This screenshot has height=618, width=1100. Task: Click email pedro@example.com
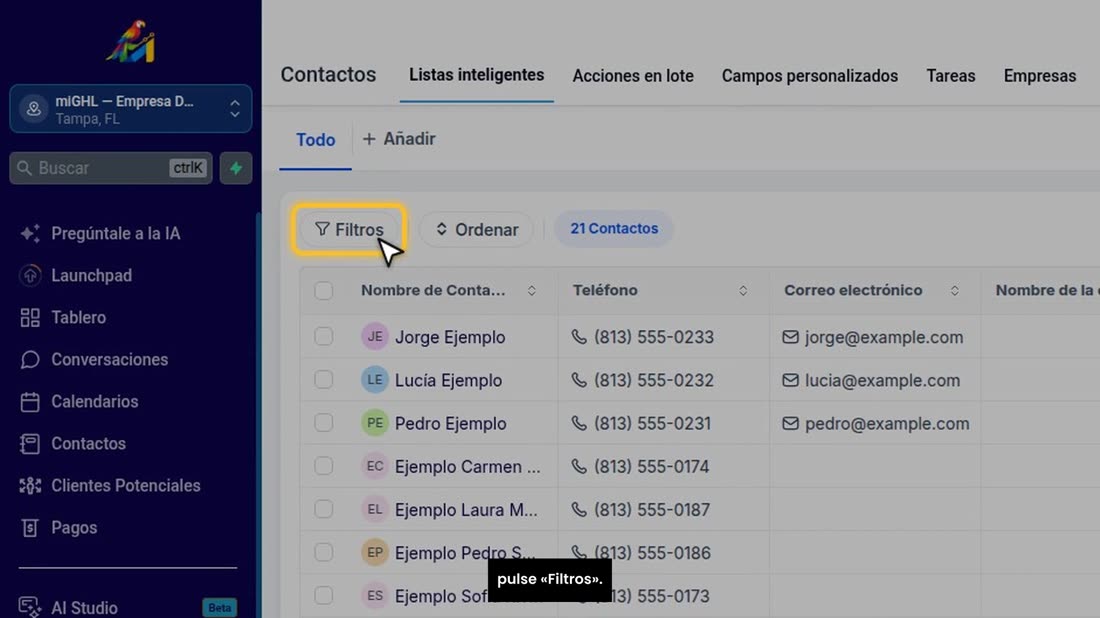click(887, 424)
